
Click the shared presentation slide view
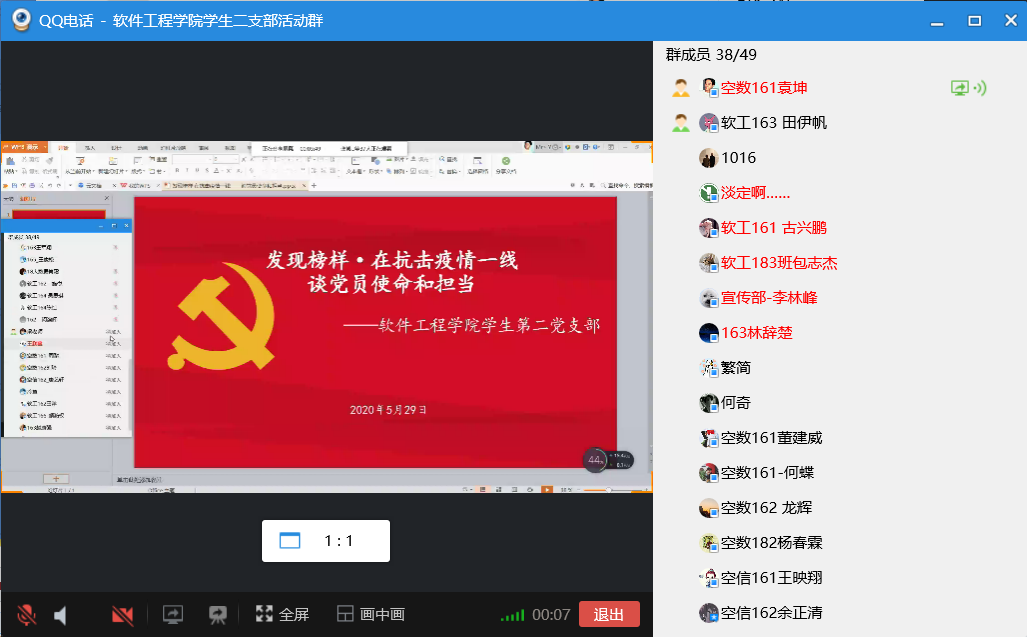[375, 330]
